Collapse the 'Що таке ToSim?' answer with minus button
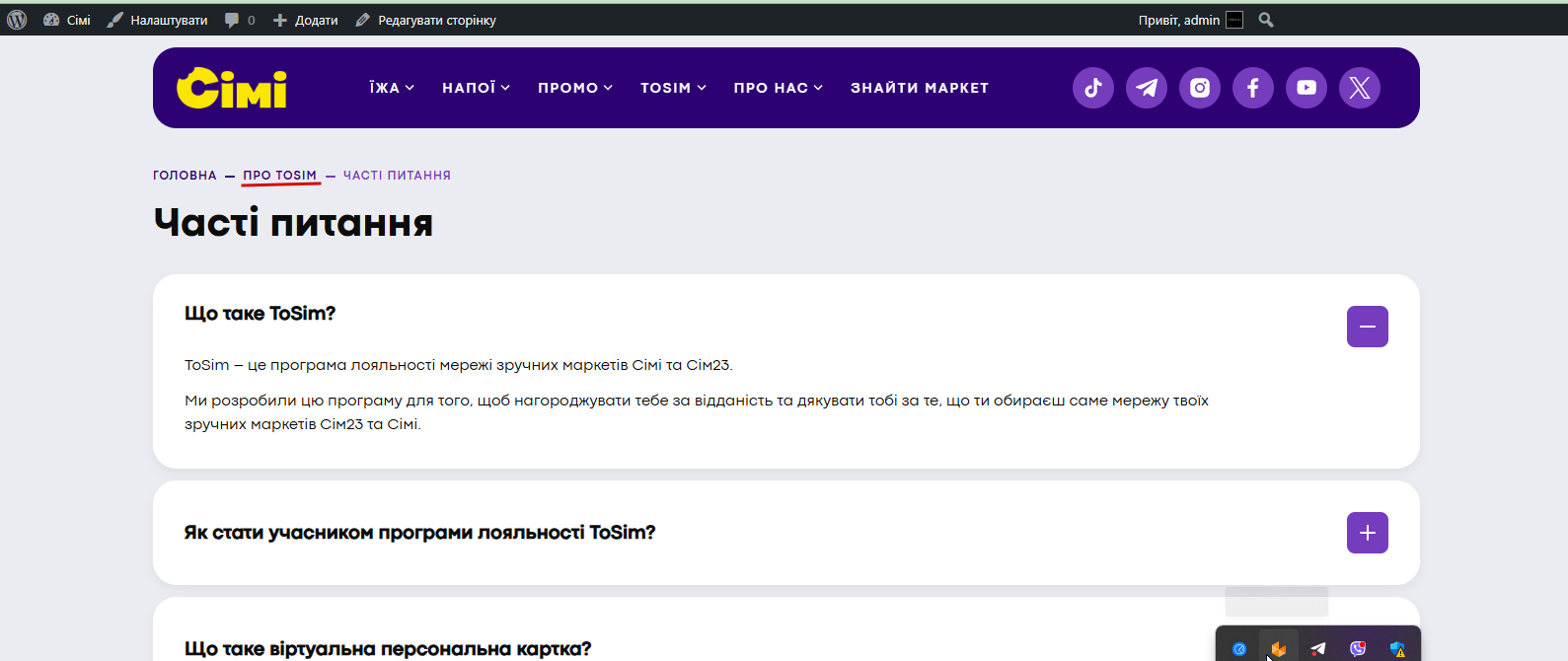 tap(1368, 327)
